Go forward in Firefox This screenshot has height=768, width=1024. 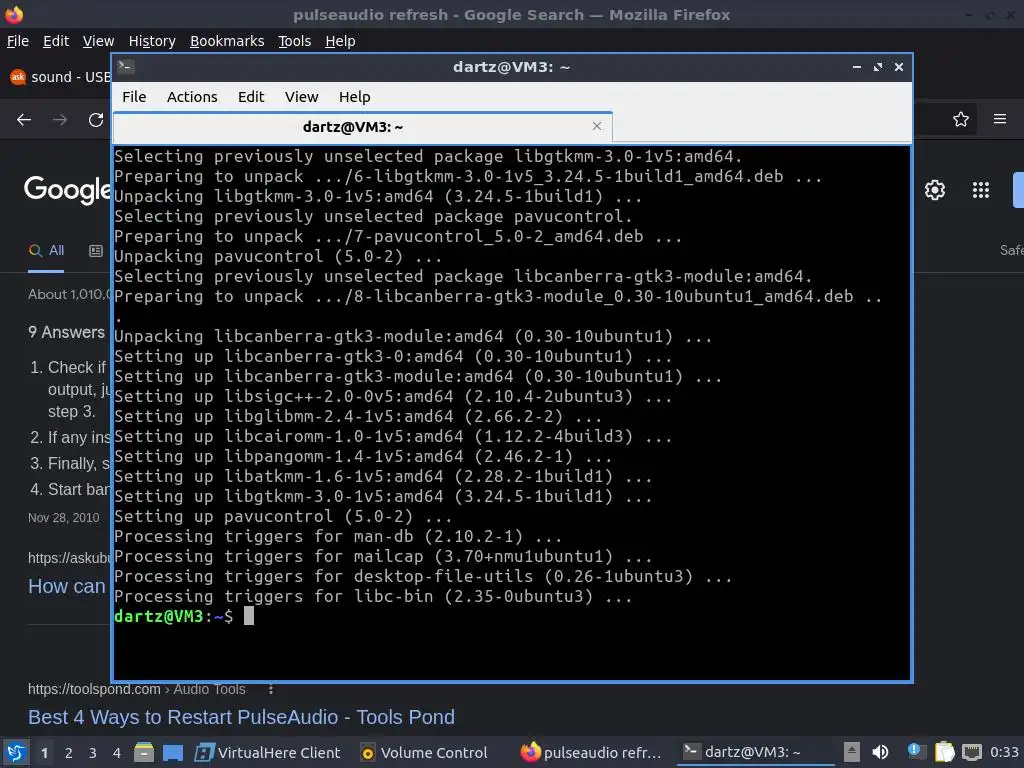[x=60, y=120]
